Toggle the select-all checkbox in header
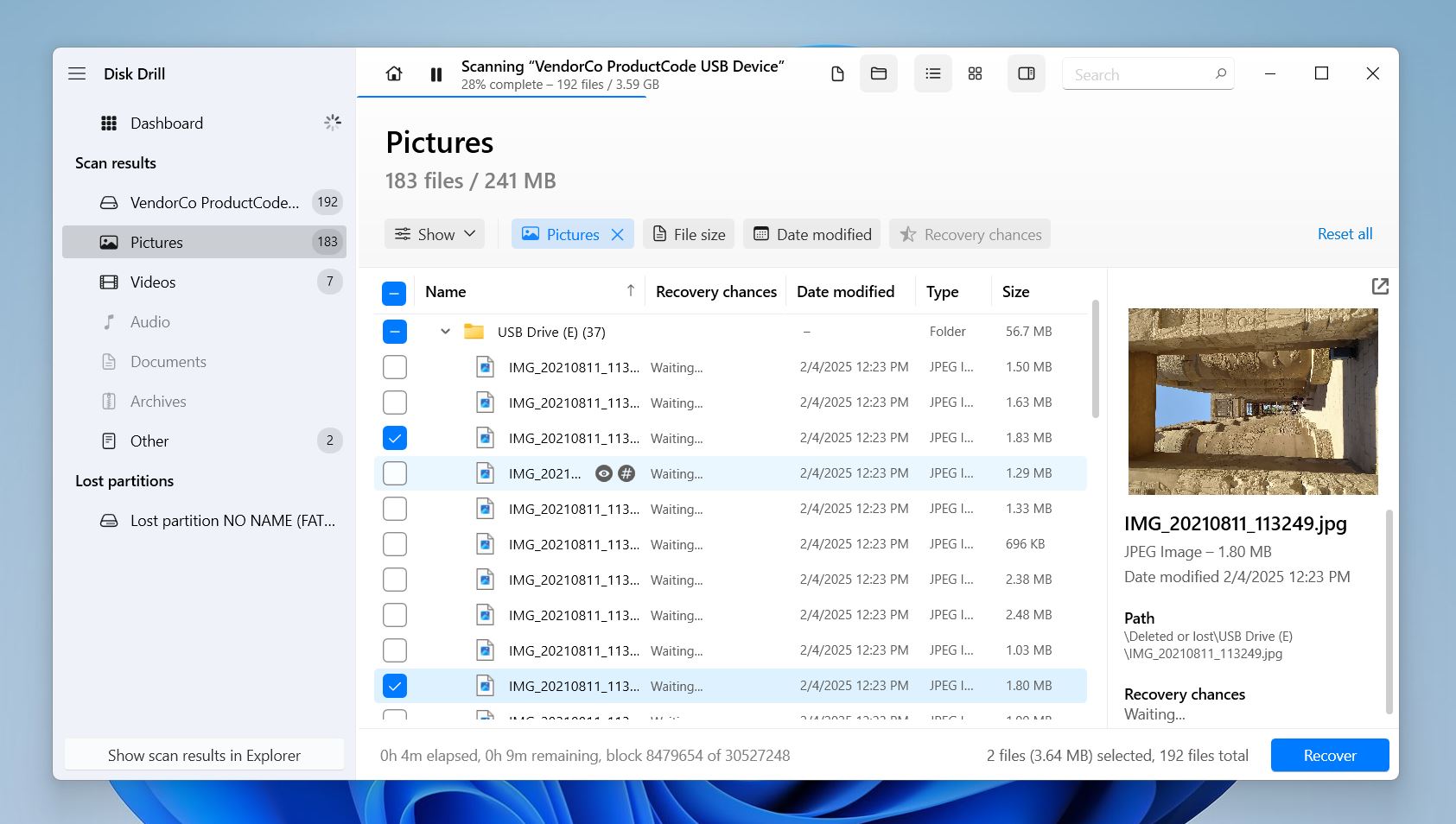The height and width of the screenshot is (824, 1456). point(394,293)
